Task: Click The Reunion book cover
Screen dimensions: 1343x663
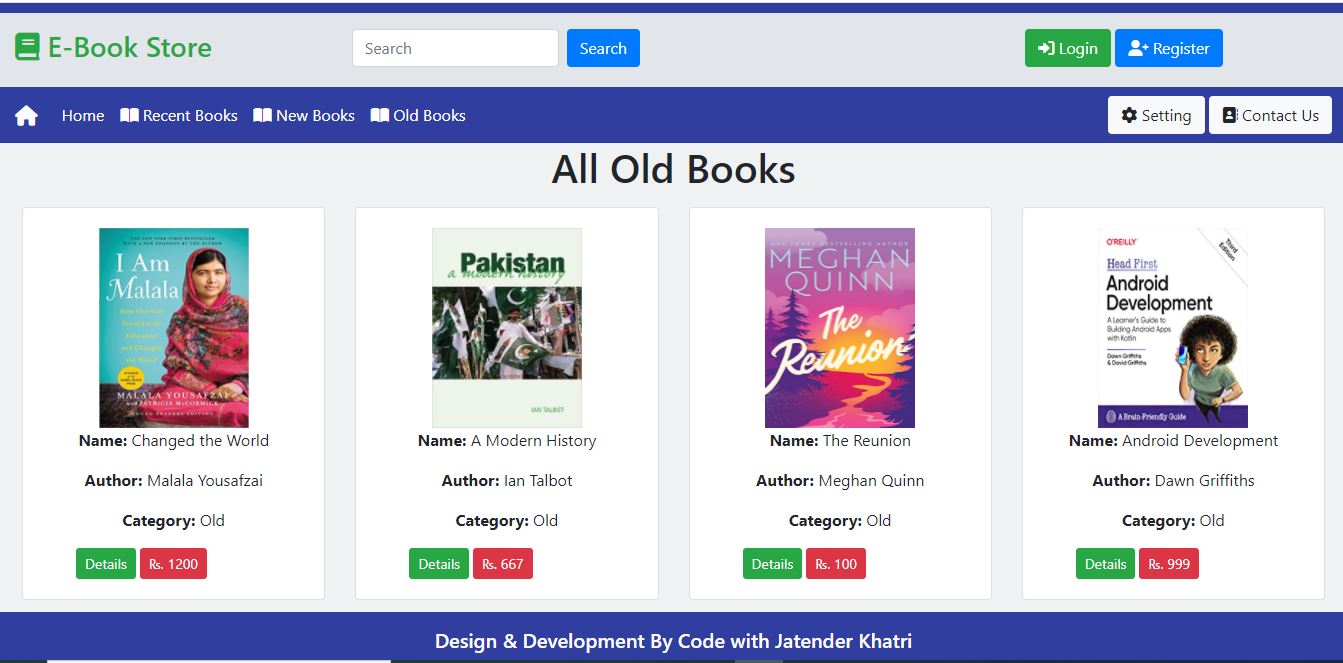Action: coord(840,328)
